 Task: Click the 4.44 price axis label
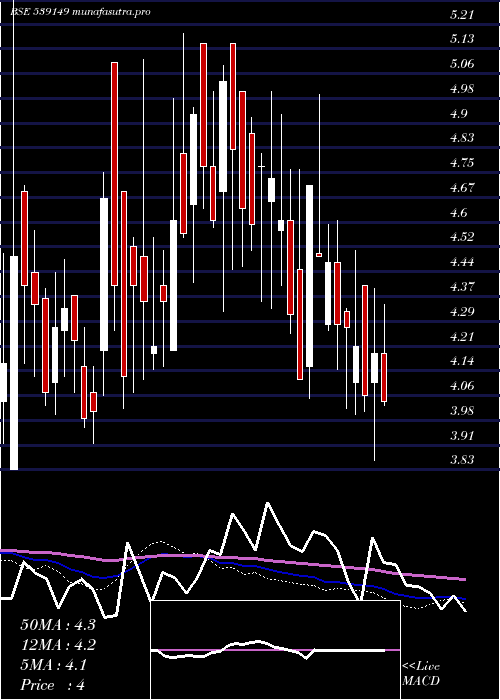point(461,262)
